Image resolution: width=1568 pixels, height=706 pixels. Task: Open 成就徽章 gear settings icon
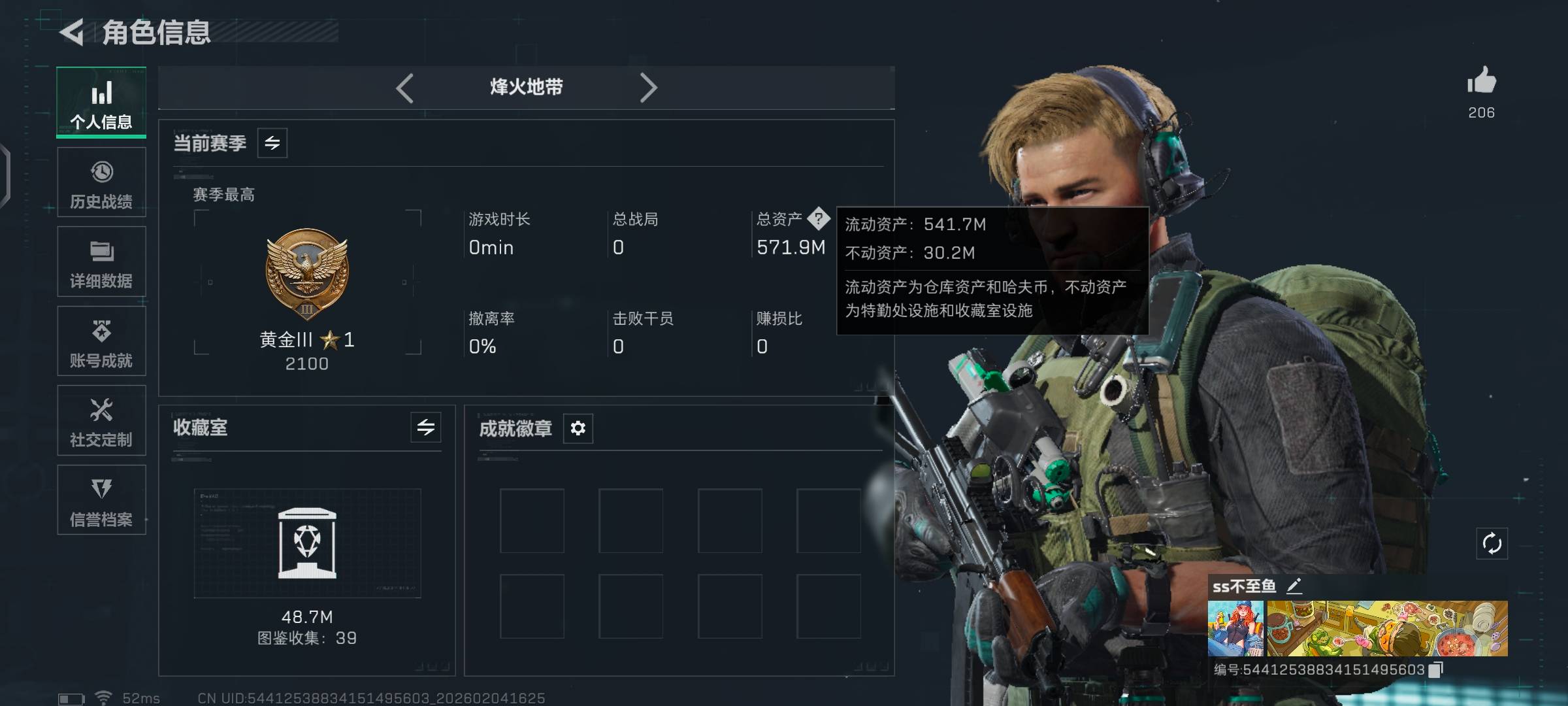pyautogui.click(x=578, y=428)
